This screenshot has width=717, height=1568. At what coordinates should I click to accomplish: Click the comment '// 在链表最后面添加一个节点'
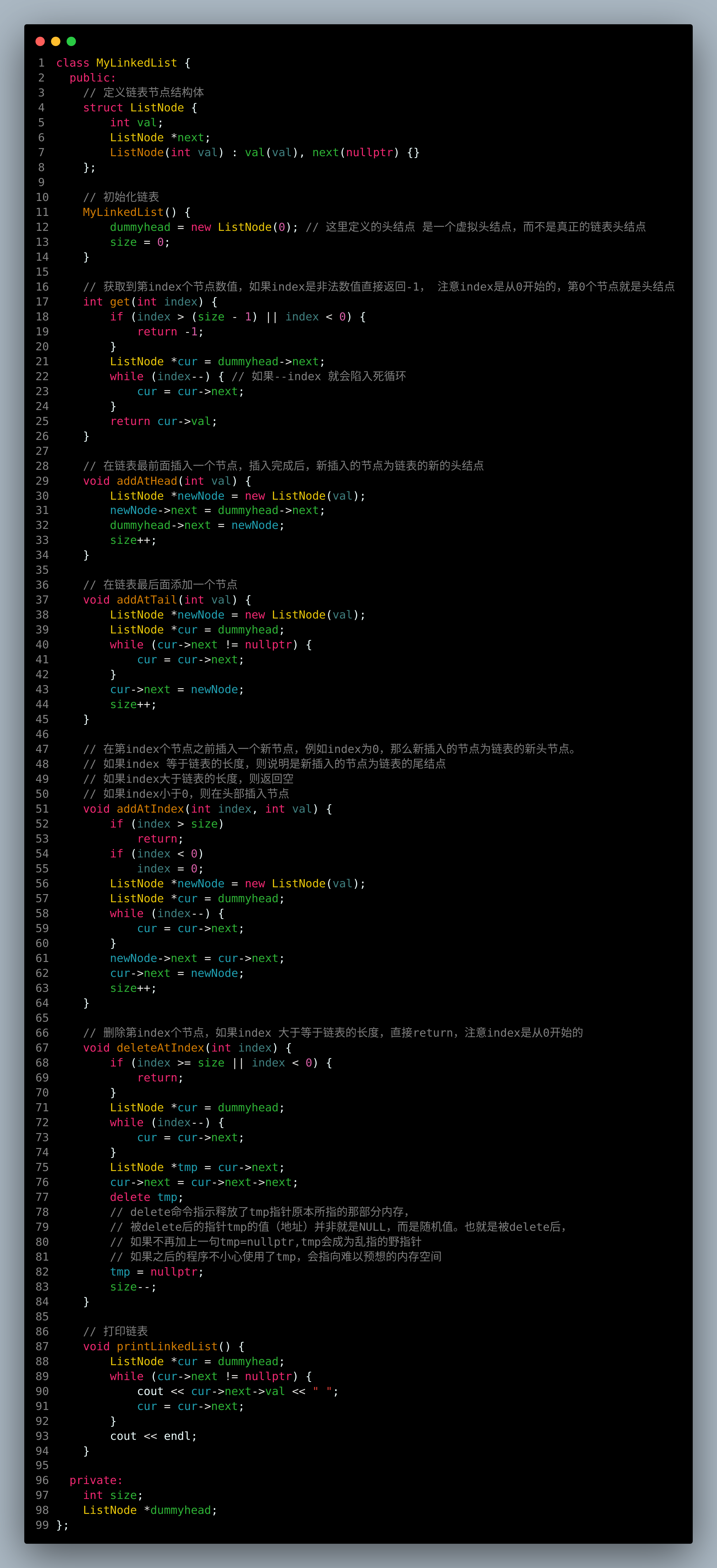160,585
